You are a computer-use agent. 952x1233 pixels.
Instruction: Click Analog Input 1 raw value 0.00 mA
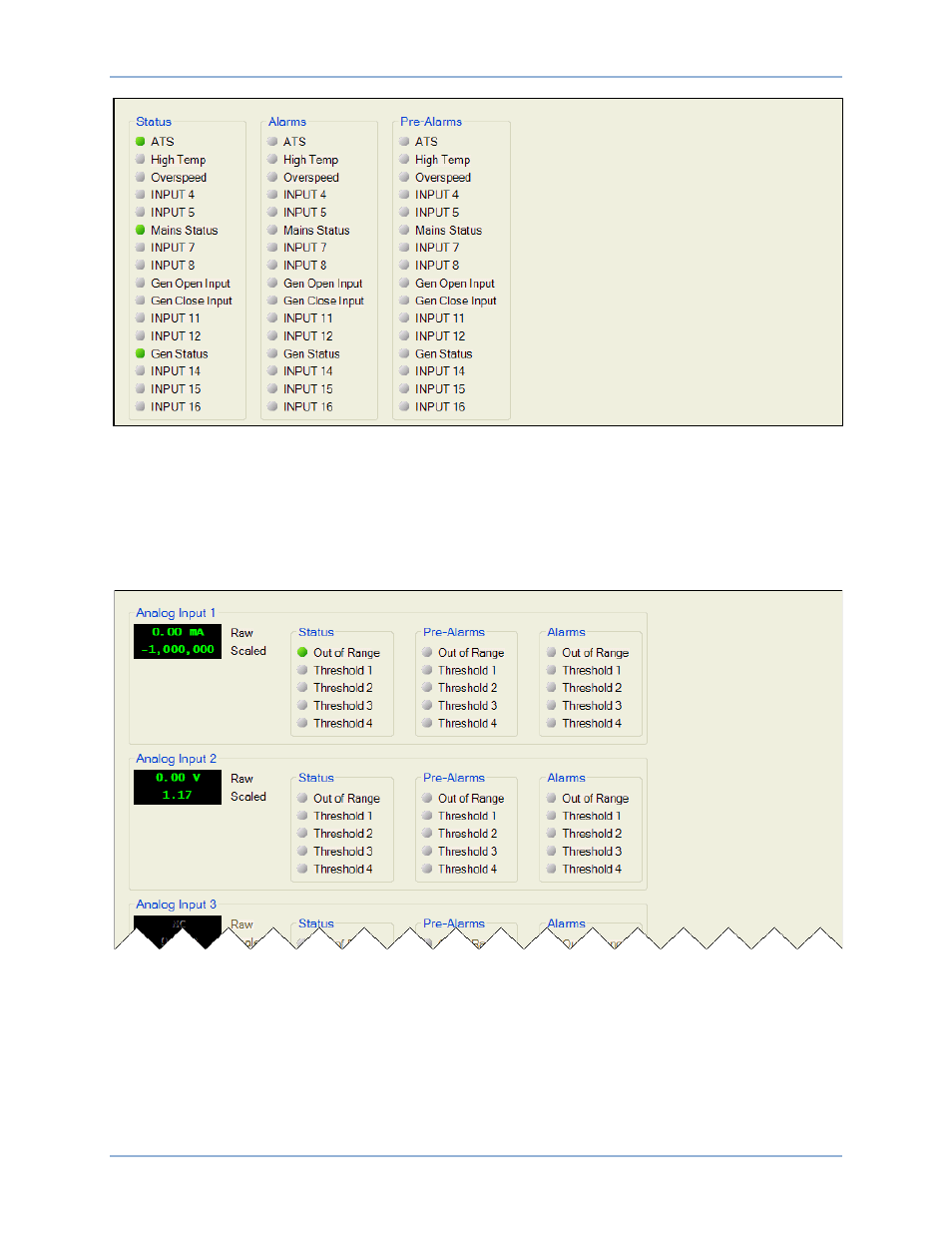pos(178,633)
